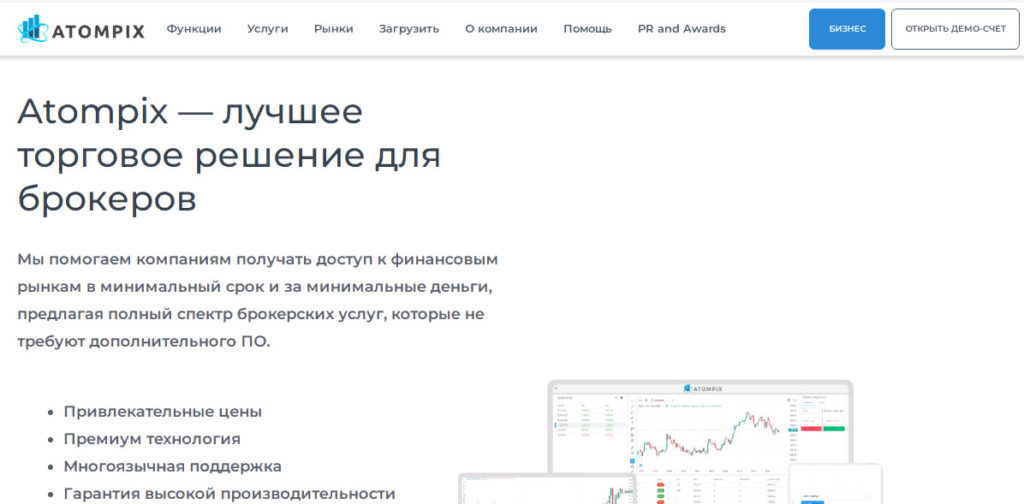Click the Atompix logo
Viewport: 1024px width, 504px height.
pos(82,29)
